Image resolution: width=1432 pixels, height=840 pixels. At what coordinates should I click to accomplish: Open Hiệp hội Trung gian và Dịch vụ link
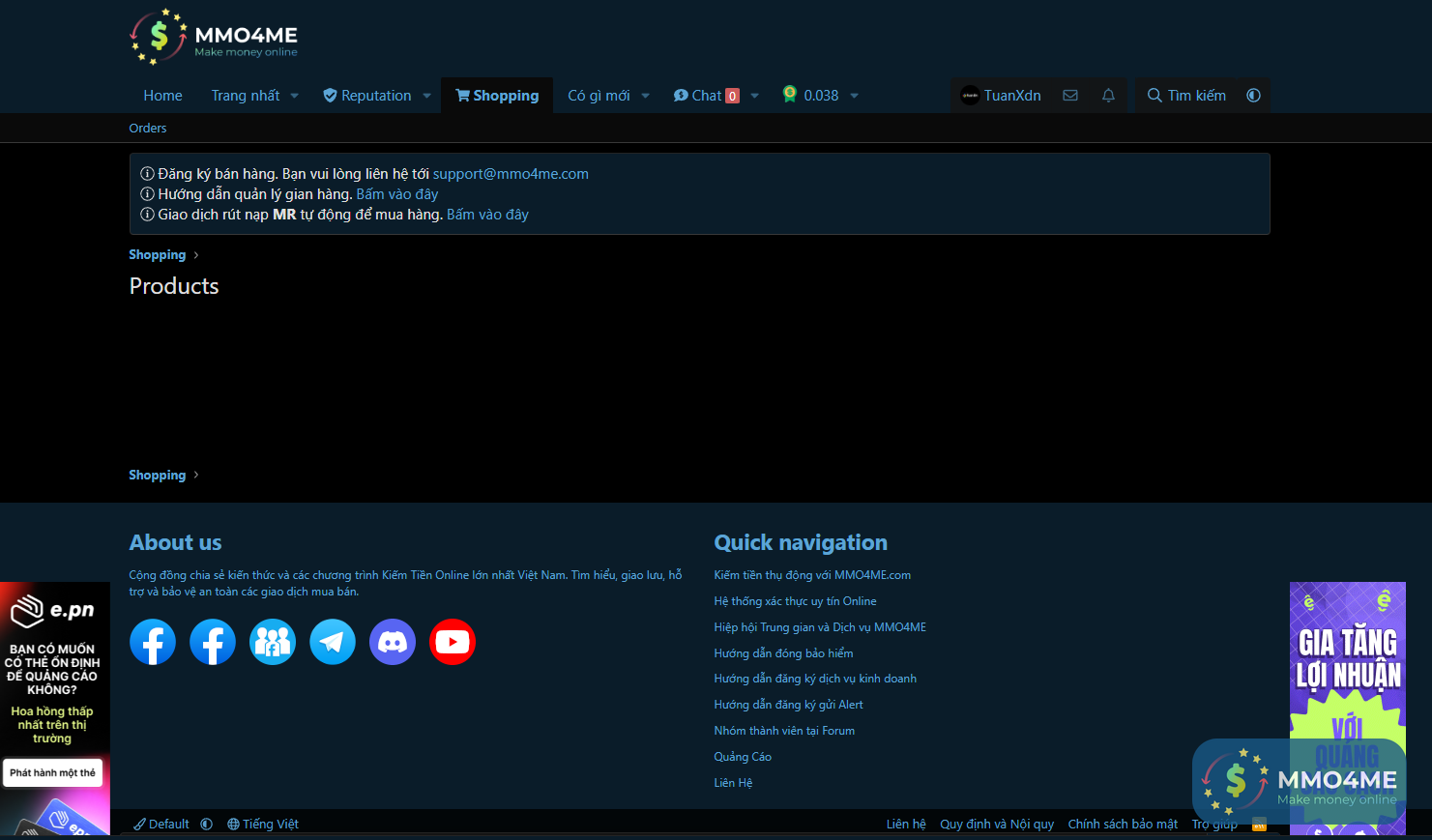[820, 627]
